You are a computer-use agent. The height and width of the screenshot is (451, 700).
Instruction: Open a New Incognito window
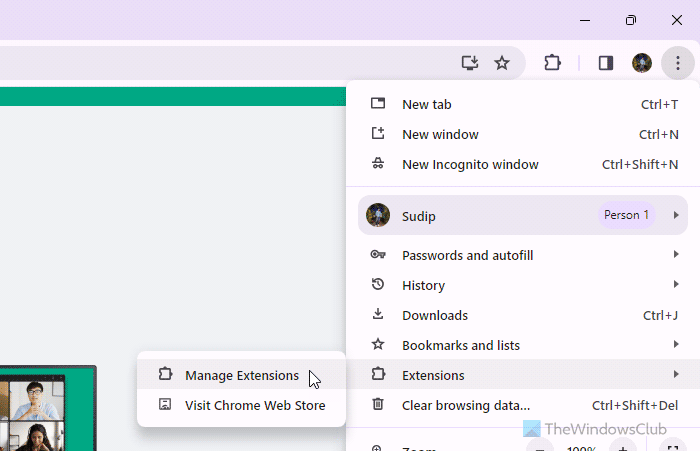tap(523, 164)
